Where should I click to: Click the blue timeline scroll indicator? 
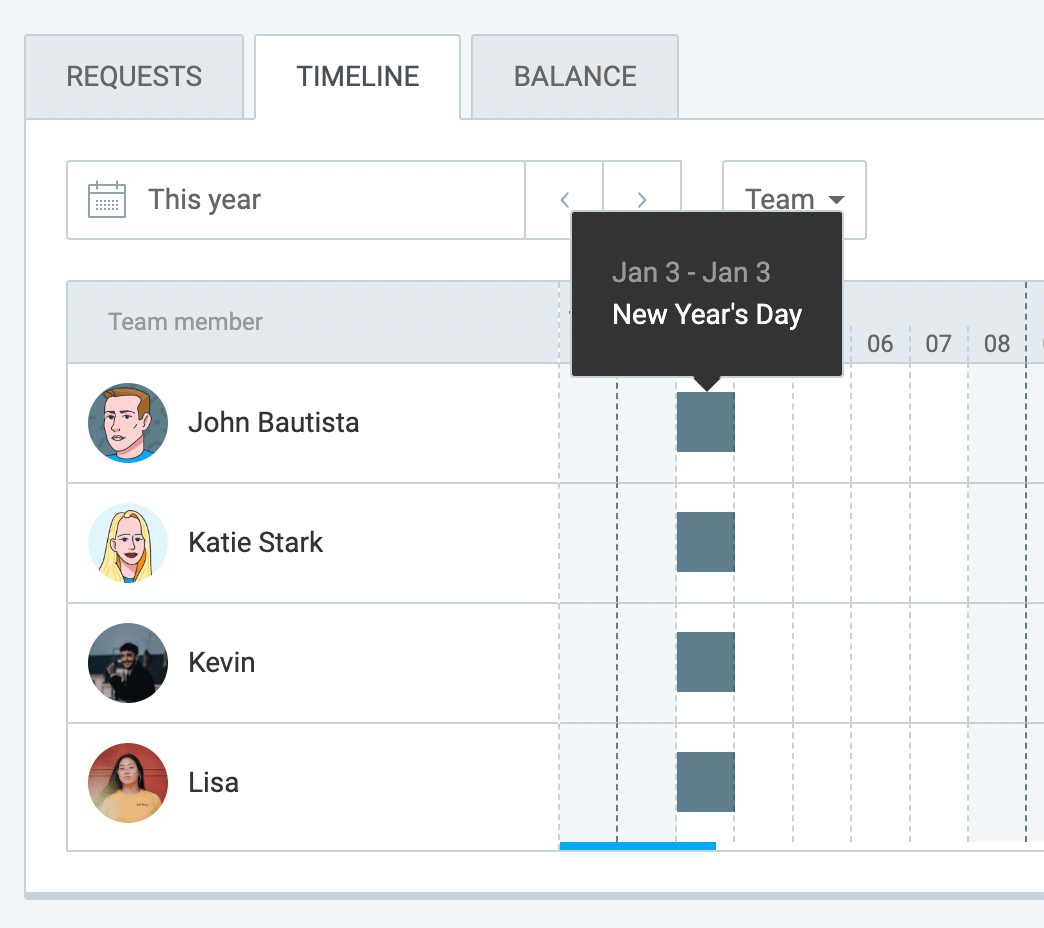[638, 847]
